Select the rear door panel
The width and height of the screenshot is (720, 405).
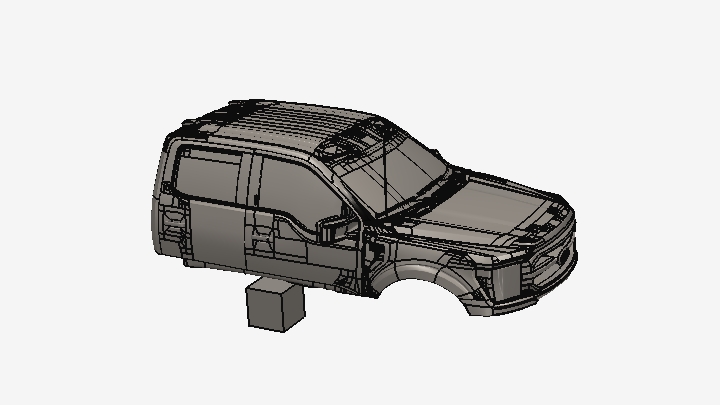tap(215, 230)
